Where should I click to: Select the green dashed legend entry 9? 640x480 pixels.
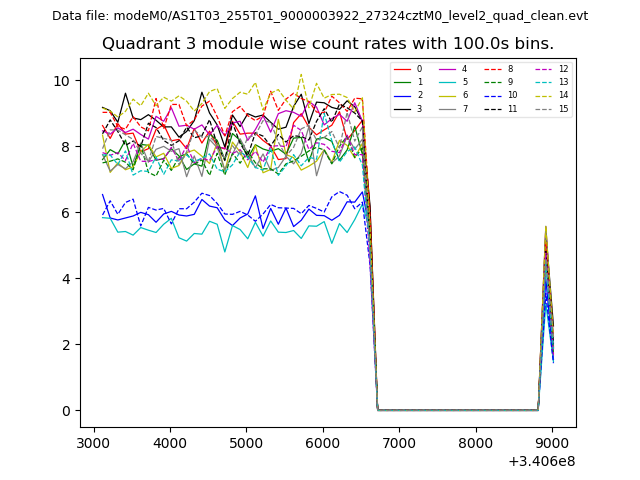(496, 82)
